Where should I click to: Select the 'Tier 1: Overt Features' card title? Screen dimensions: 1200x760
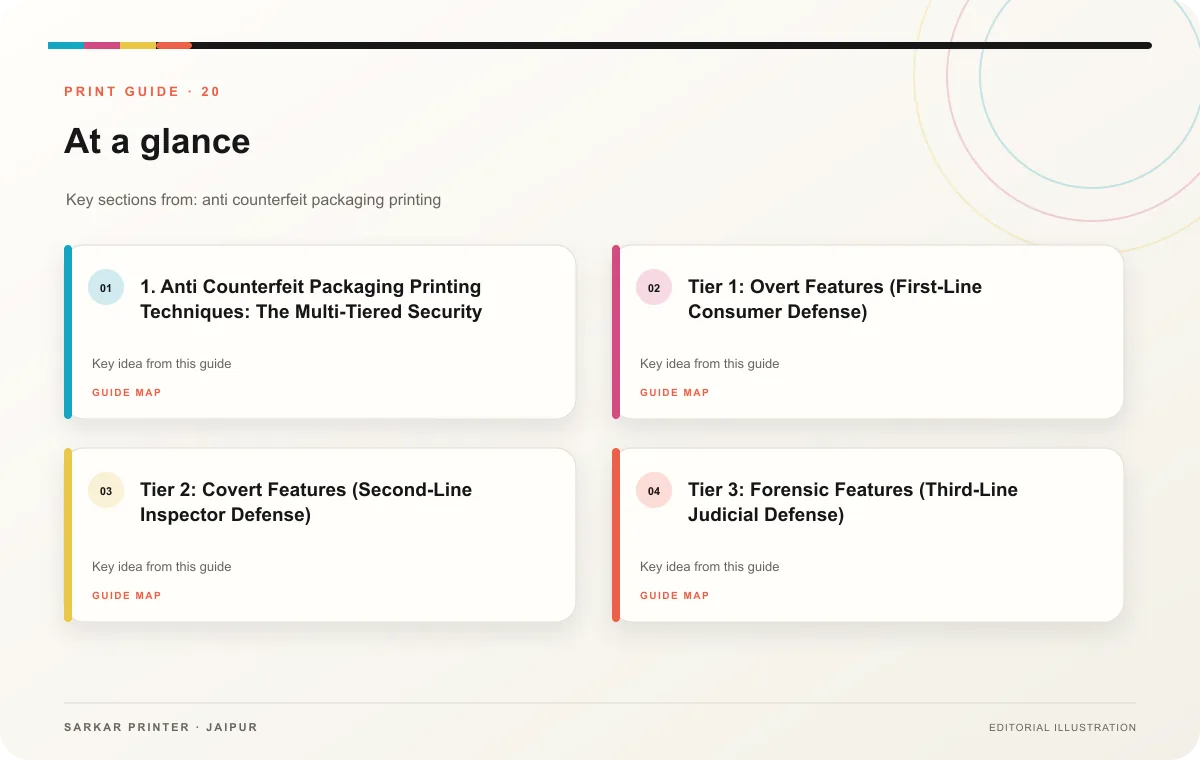(x=835, y=299)
